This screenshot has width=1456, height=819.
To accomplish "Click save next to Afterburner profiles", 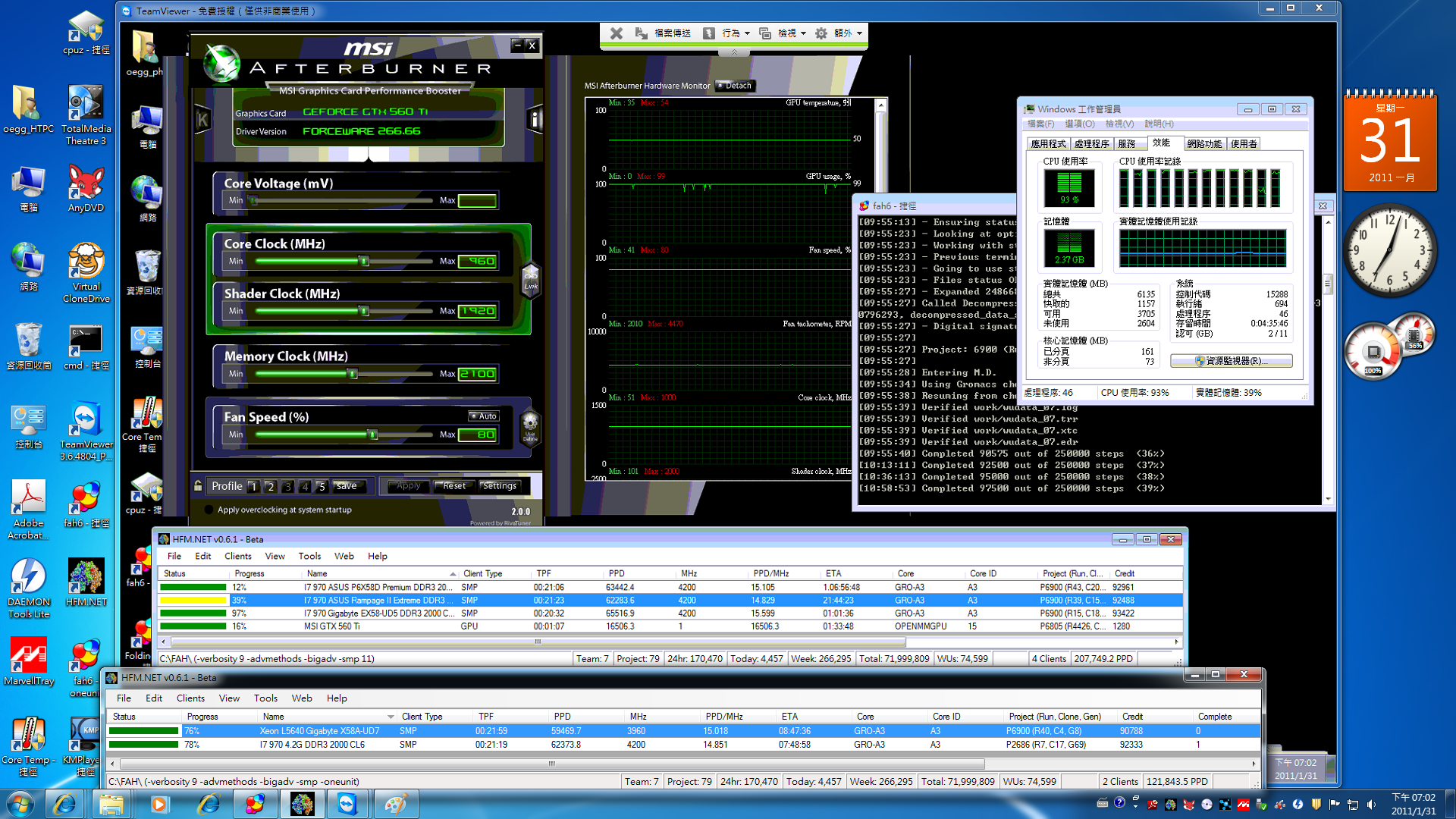I will tap(347, 486).
